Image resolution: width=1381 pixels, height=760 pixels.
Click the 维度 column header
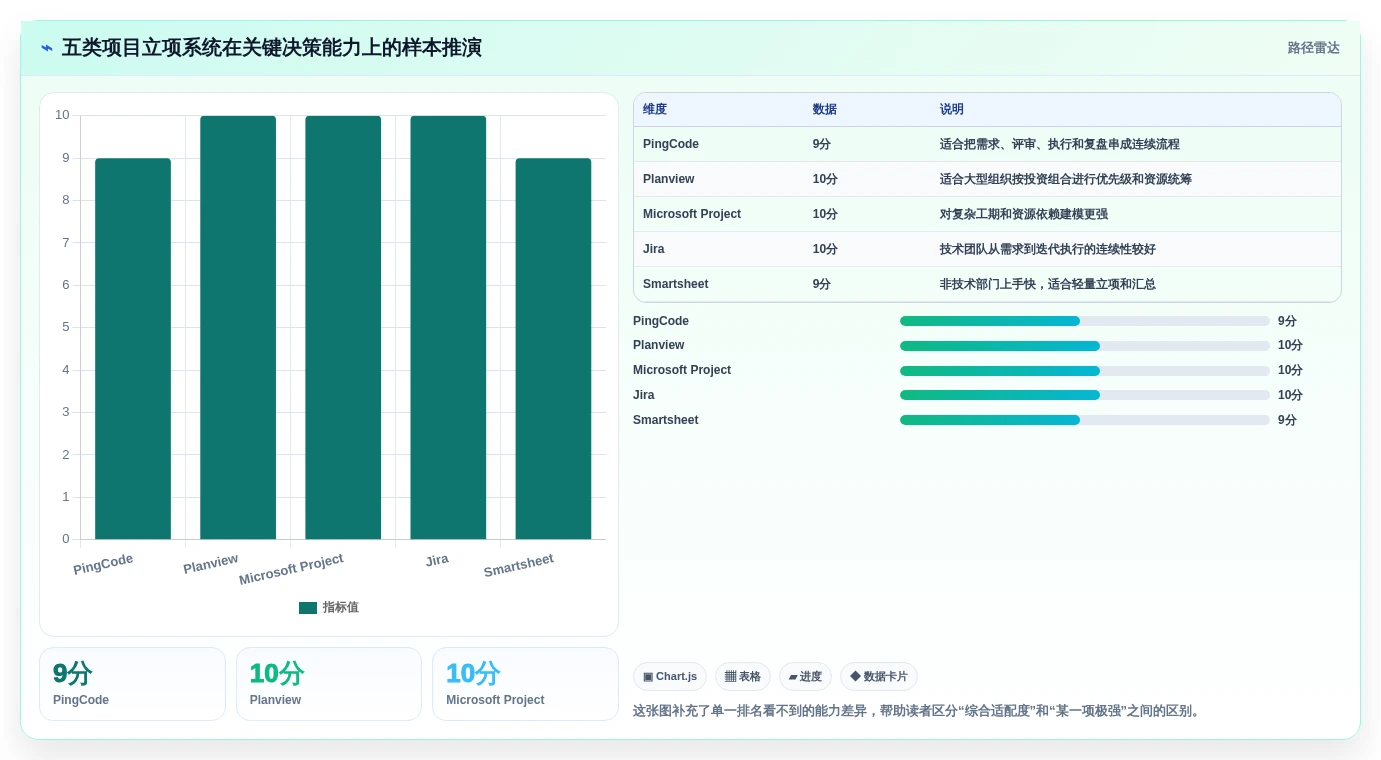pos(655,110)
